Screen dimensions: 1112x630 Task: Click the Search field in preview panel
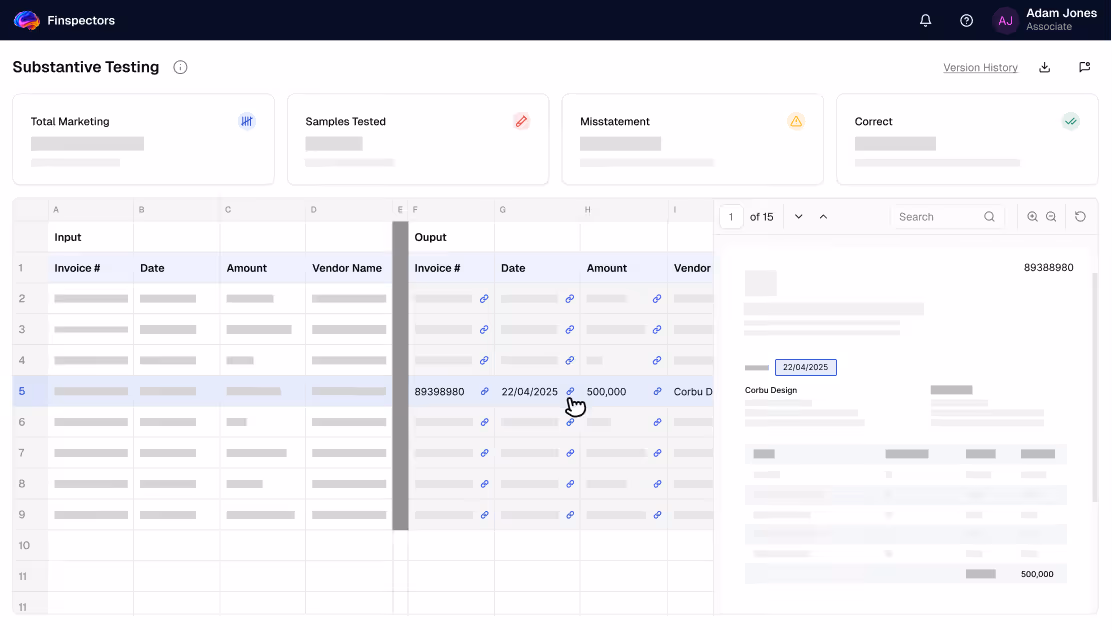click(947, 217)
